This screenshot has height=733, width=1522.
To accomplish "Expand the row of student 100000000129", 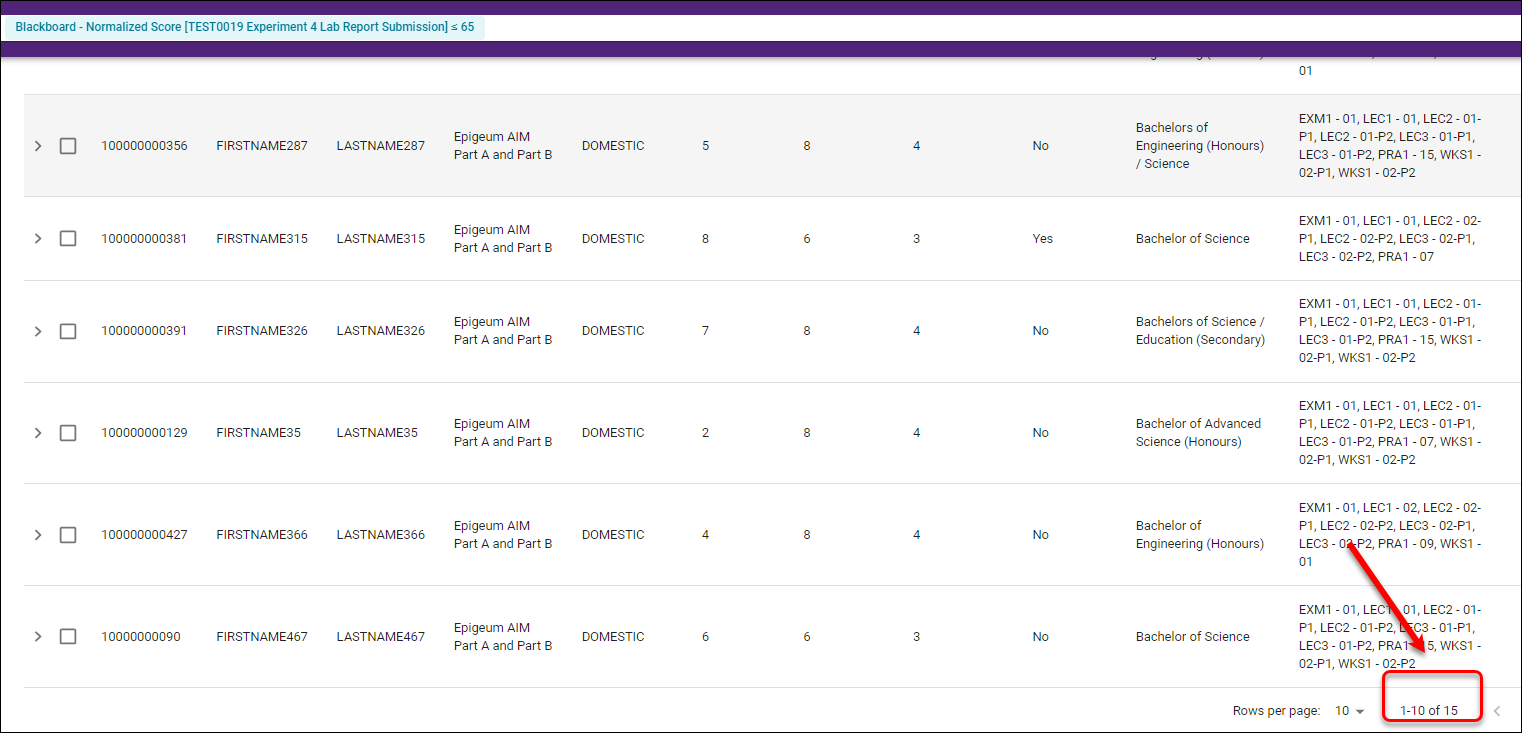I will [x=38, y=433].
